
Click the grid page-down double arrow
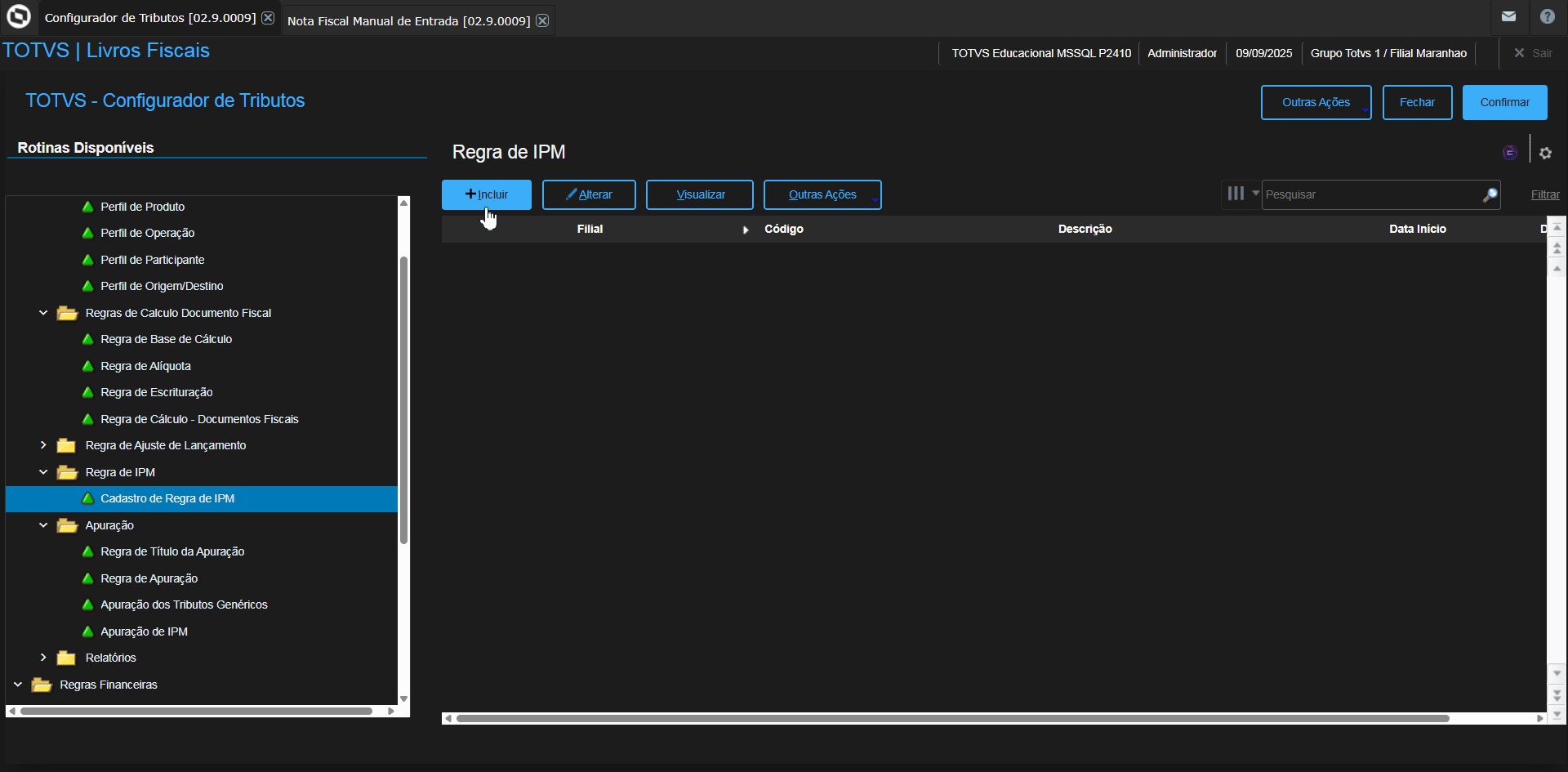(x=1557, y=694)
